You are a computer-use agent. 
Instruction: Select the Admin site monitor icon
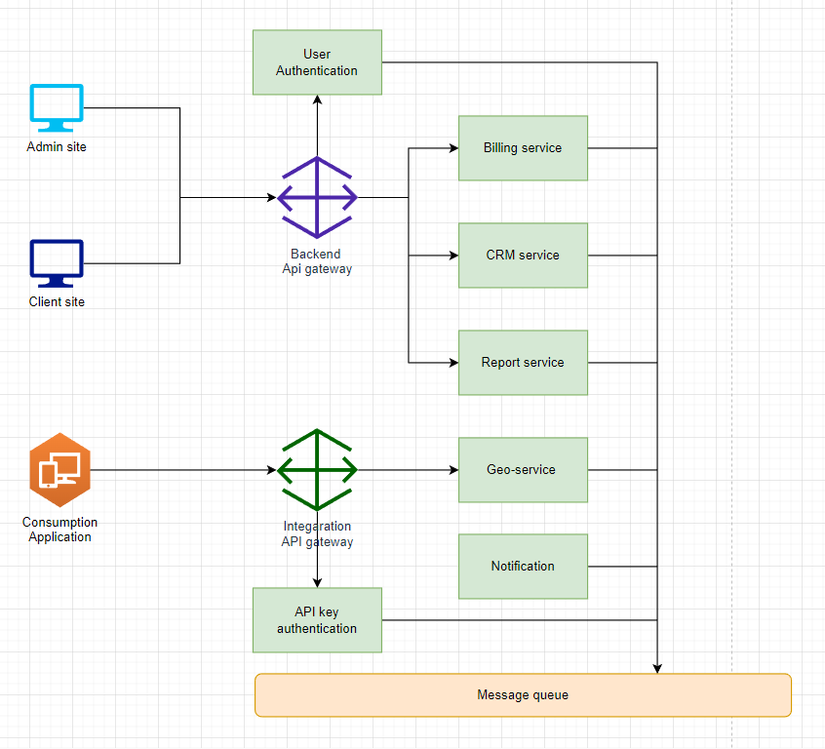pyautogui.click(x=56, y=108)
